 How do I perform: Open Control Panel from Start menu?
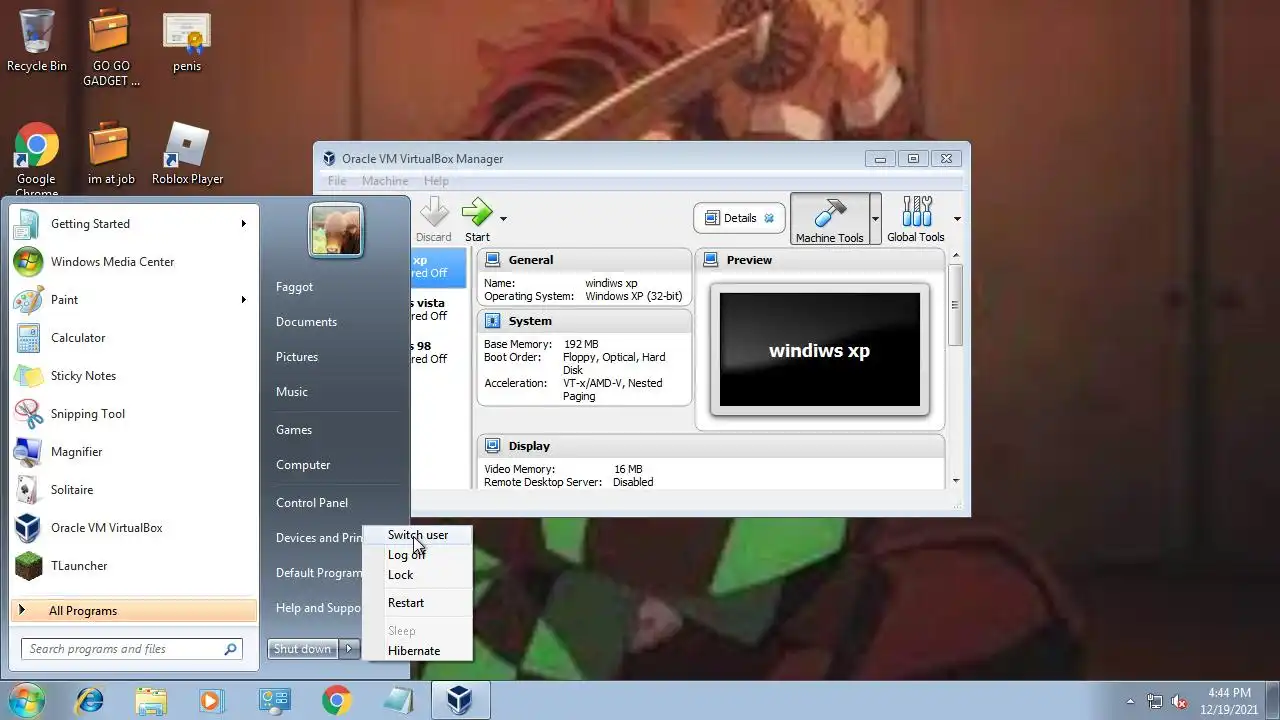(312, 503)
